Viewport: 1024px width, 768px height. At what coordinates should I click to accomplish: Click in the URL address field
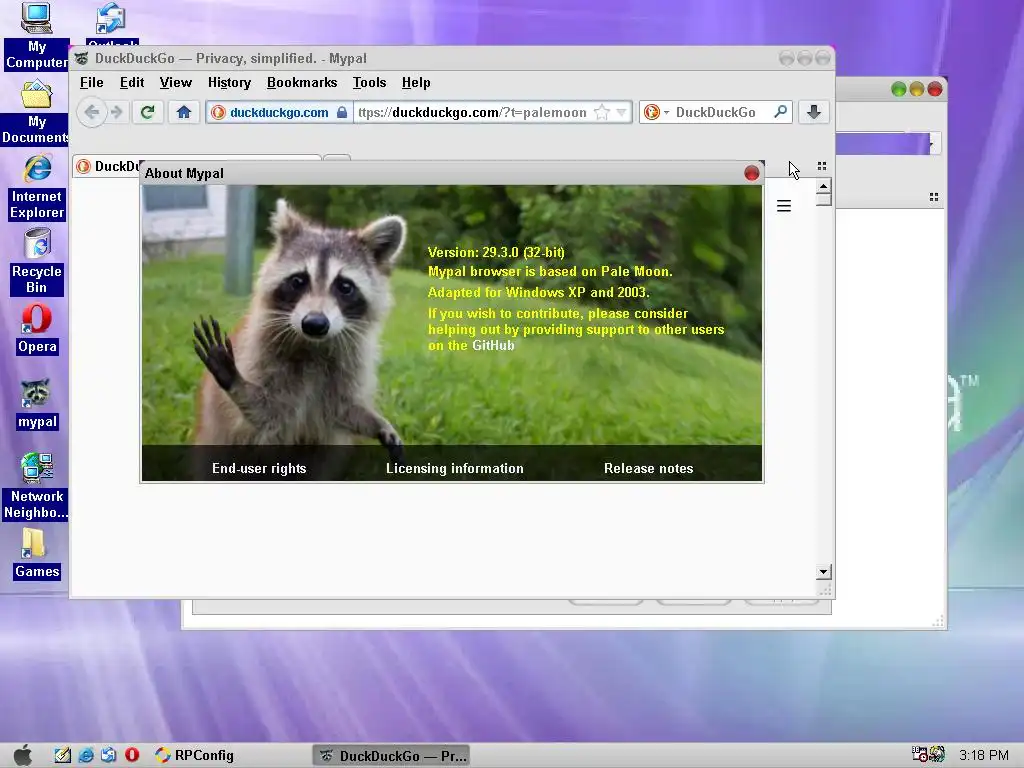473,112
